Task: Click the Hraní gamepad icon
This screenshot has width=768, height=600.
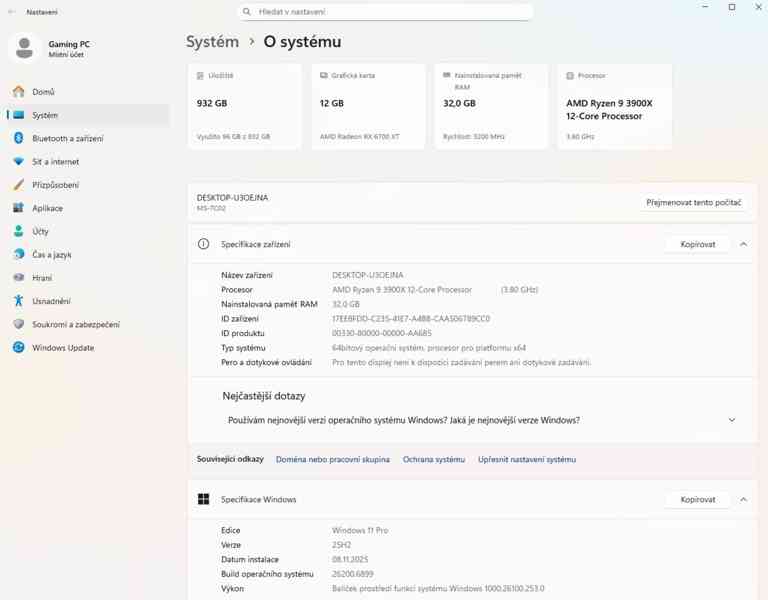Action: [x=19, y=277]
